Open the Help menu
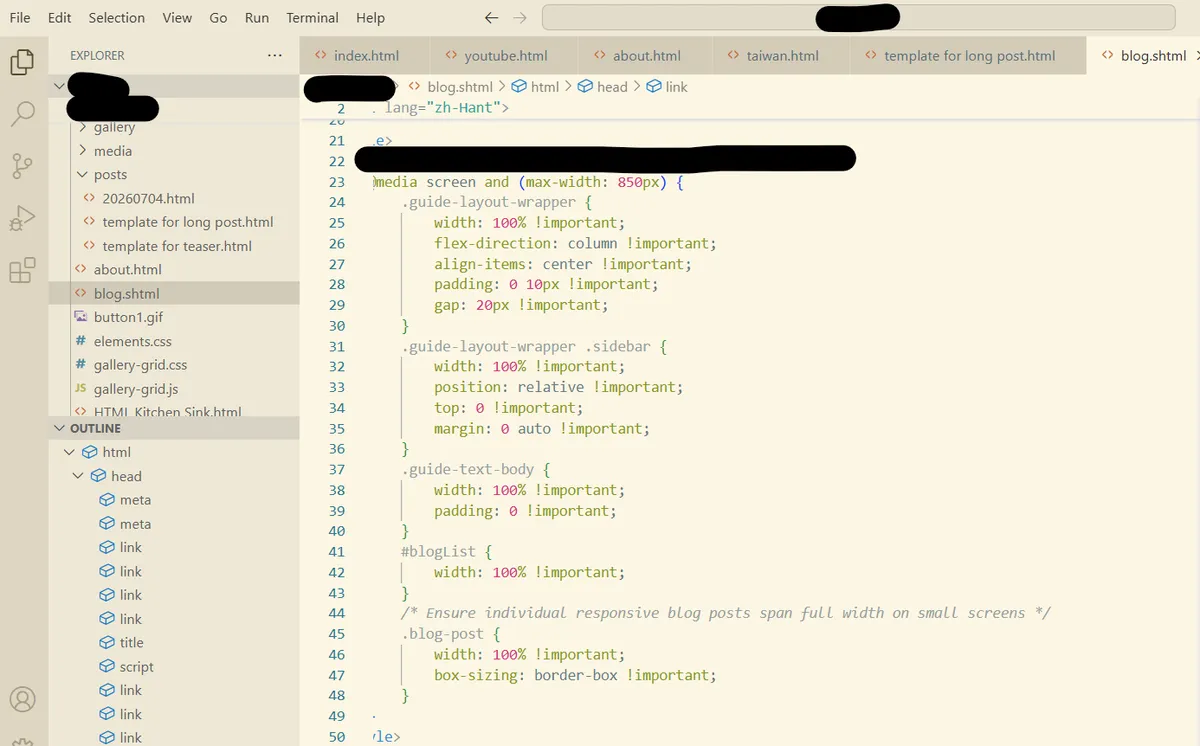This screenshot has height=746, width=1200. tap(370, 18)
